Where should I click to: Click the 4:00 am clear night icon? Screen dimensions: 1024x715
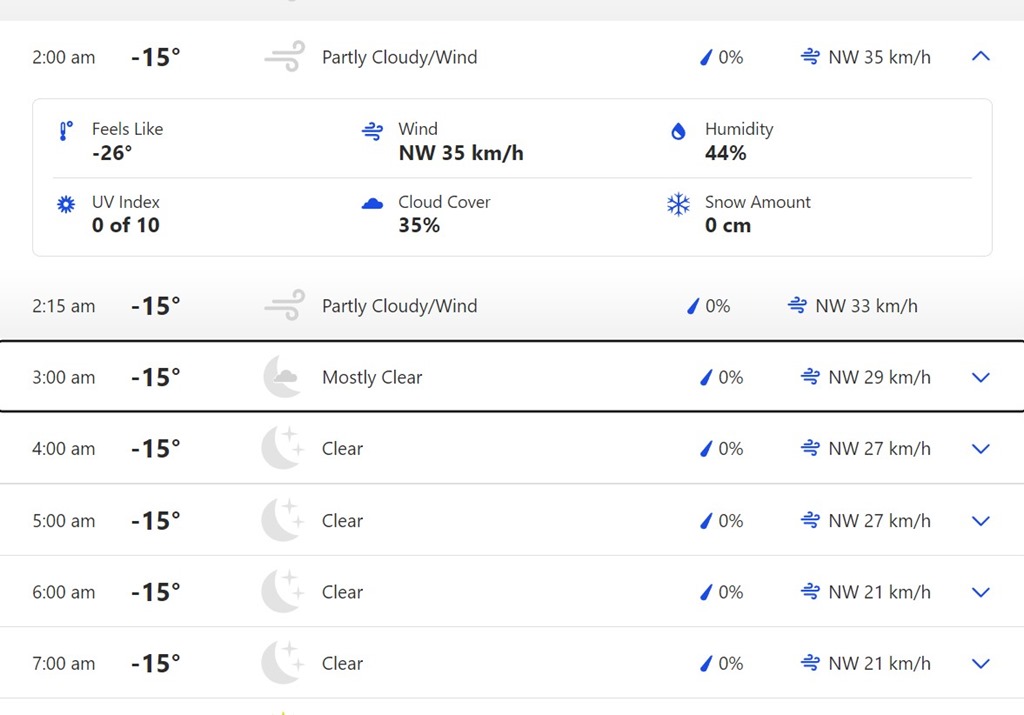[282, 448]
